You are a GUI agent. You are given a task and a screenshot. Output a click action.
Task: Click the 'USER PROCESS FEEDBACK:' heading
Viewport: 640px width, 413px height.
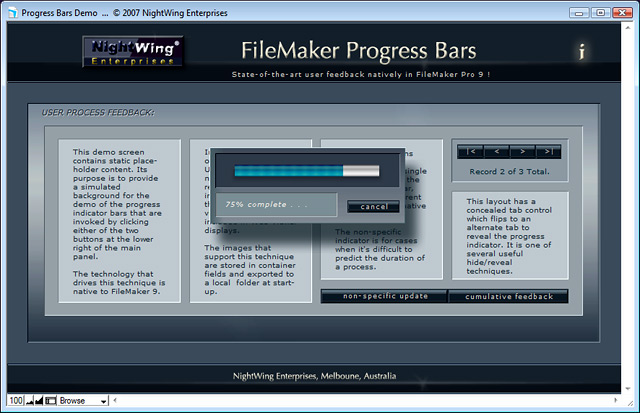tap(98, 113)
